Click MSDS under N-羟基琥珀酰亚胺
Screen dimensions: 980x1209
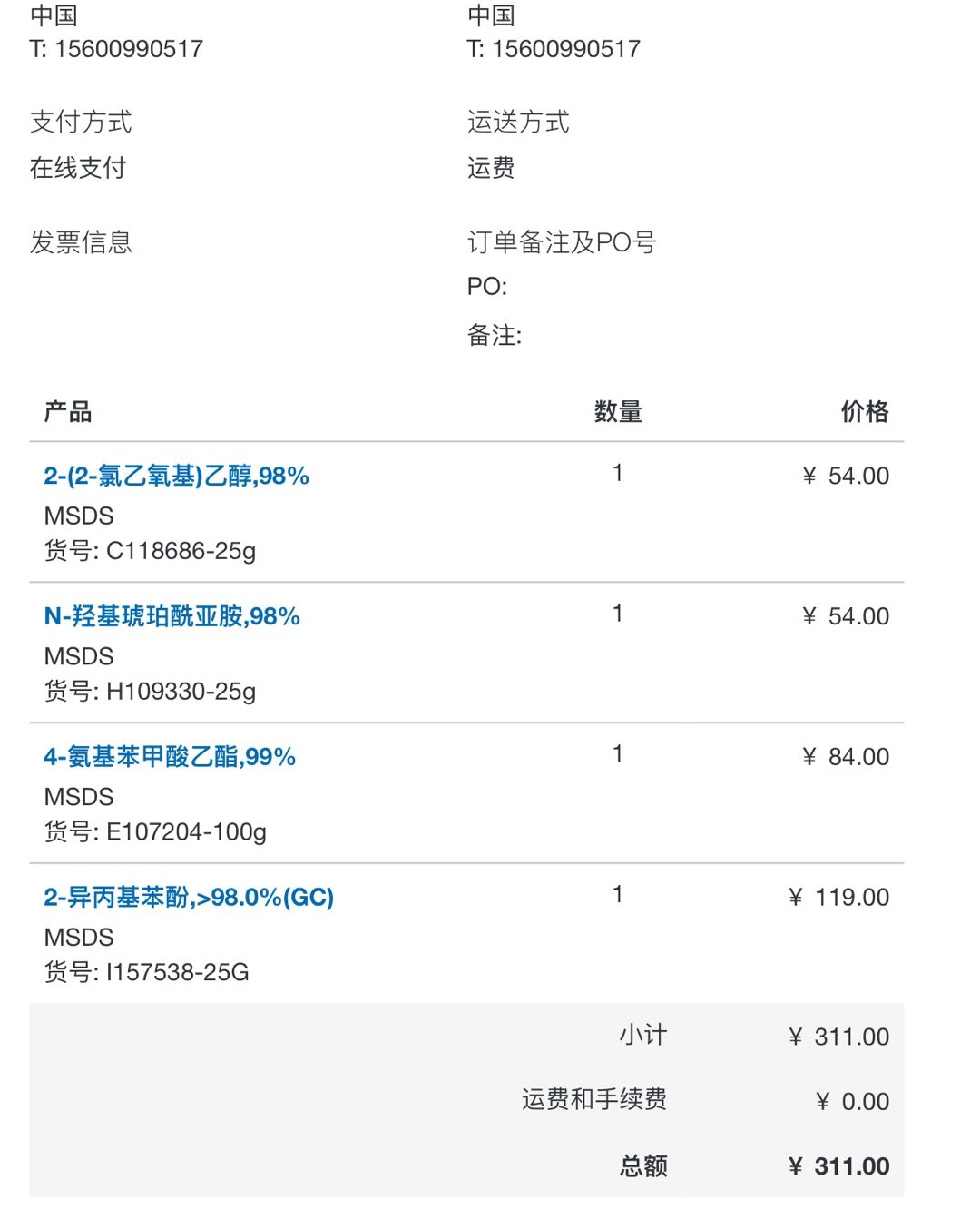(79, 656)
